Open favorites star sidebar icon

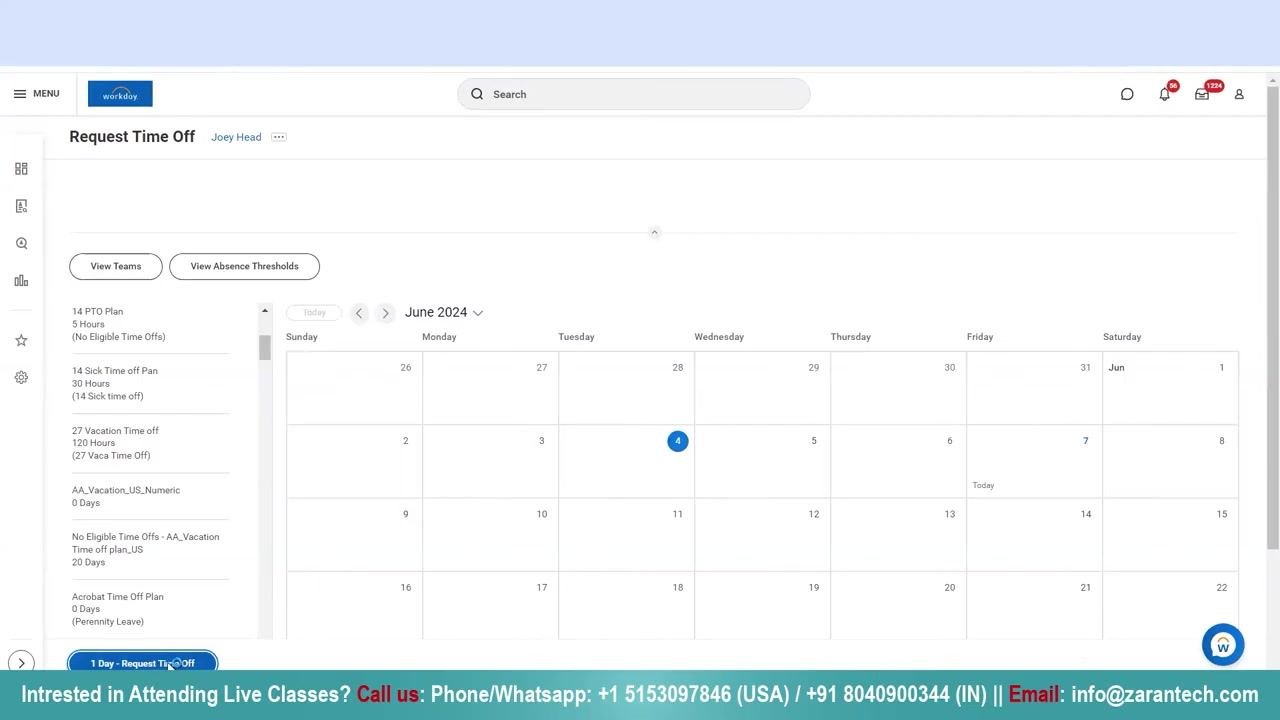tap(21, 341)
